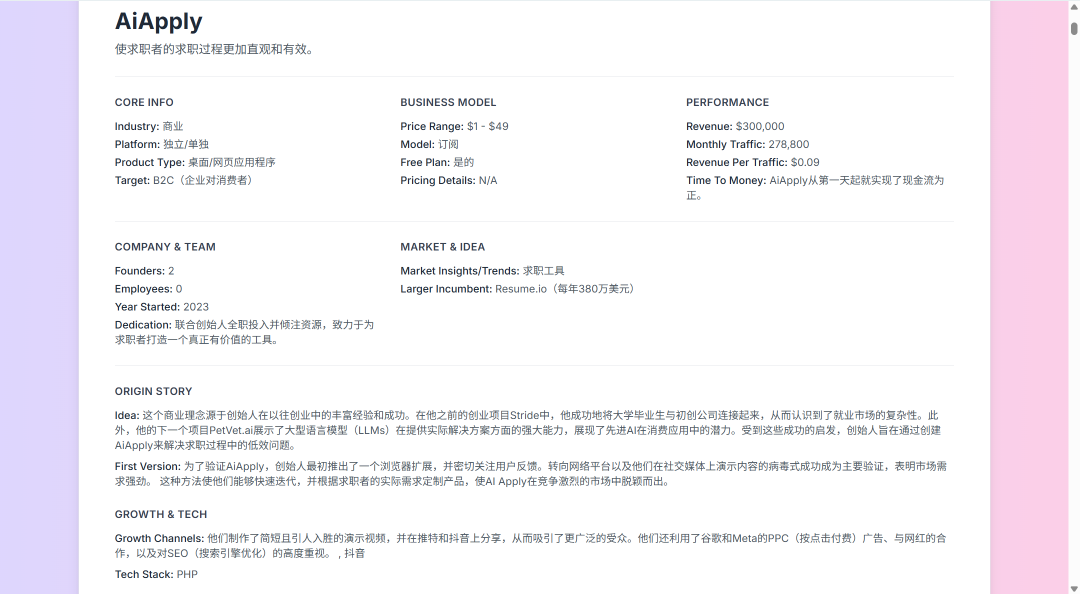
Task: Click the scroll down arrow of the scrollbar
Action: [1074, 588]
